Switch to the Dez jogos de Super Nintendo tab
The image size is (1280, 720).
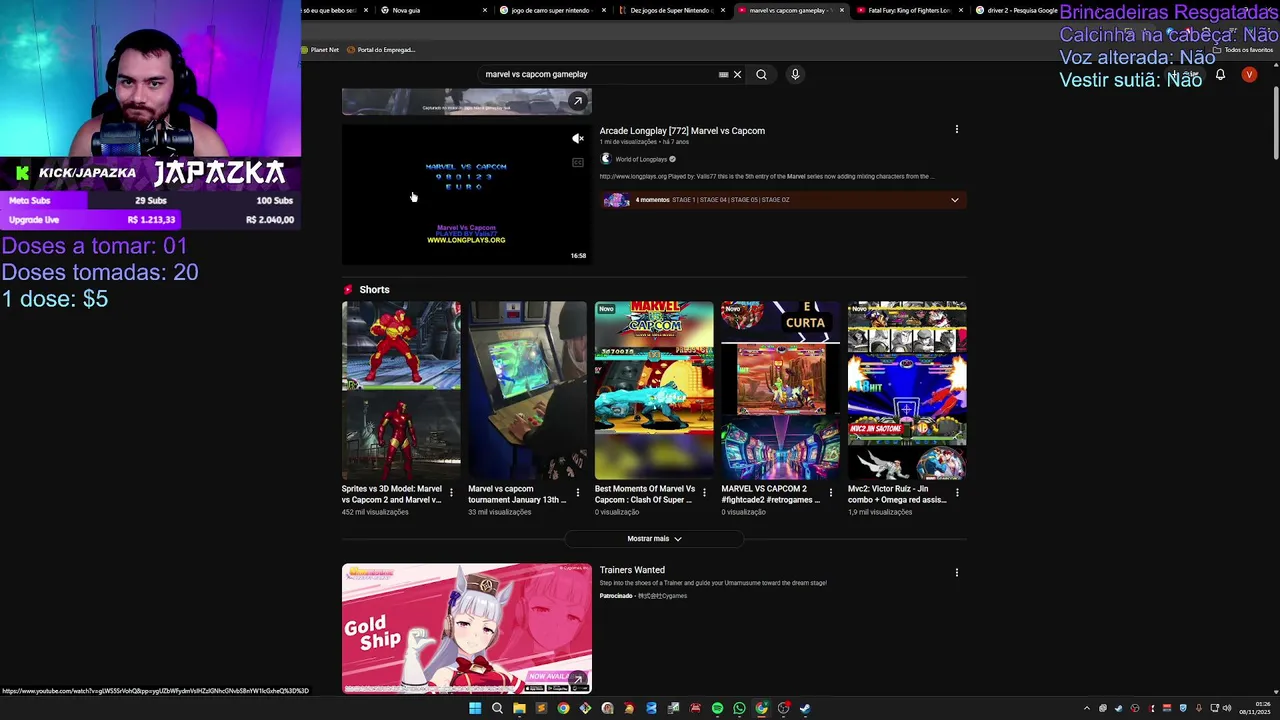coord(670,10)
